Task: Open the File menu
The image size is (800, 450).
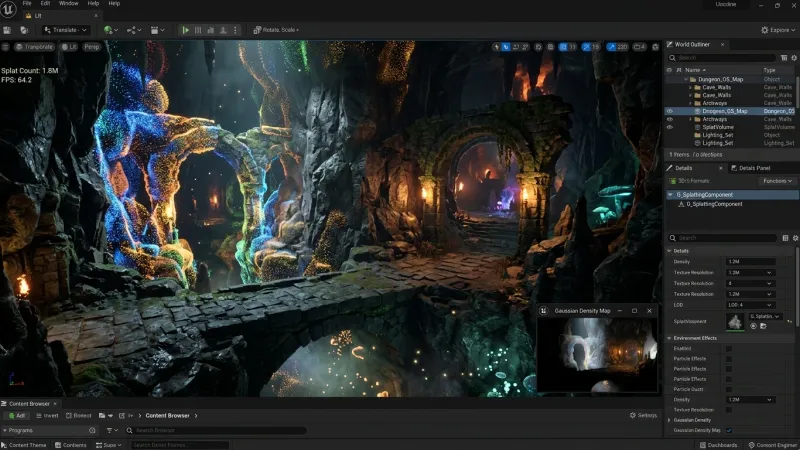Action: [27, 4]
